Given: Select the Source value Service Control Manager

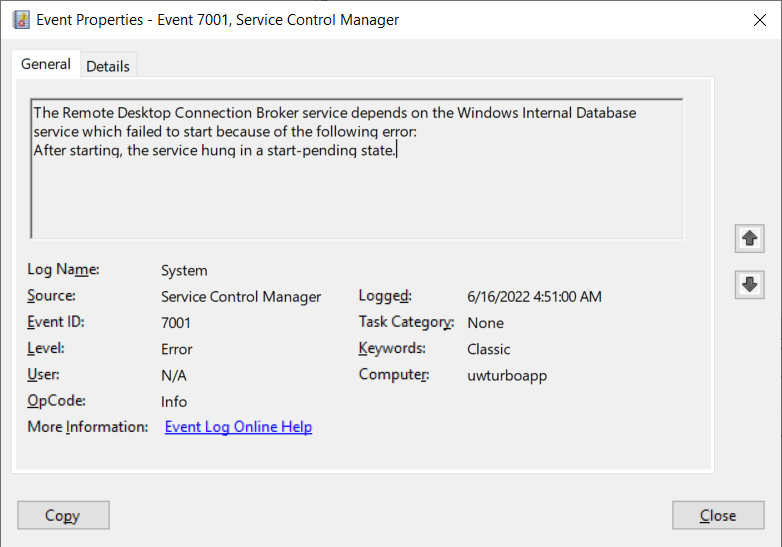Looking at the screenshot, I should 241,297.
